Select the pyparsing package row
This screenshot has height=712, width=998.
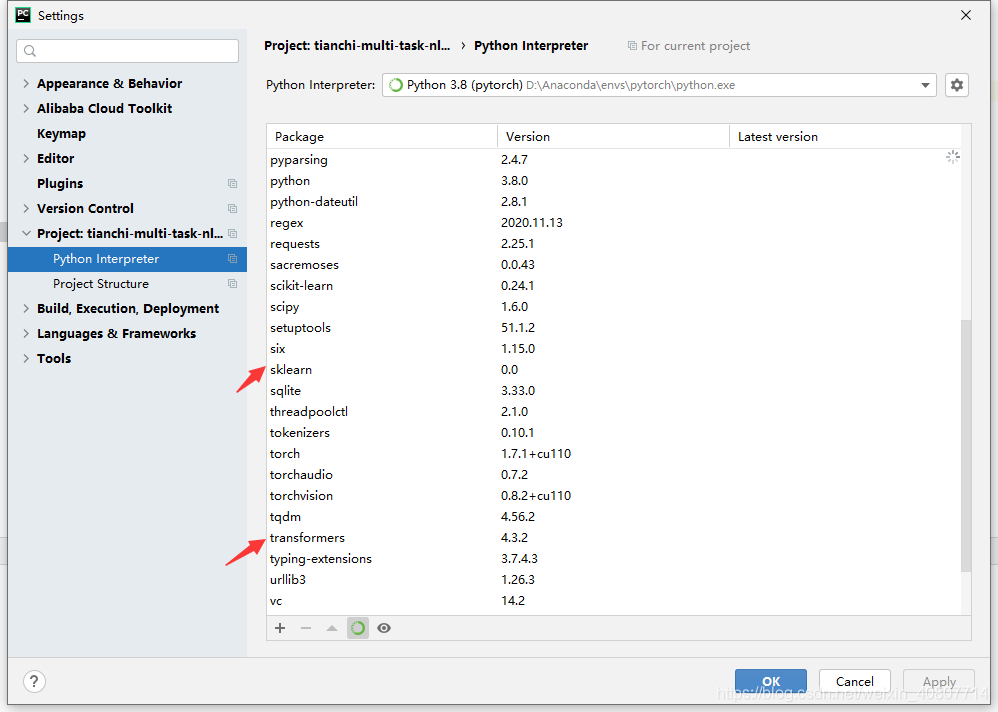614,160
